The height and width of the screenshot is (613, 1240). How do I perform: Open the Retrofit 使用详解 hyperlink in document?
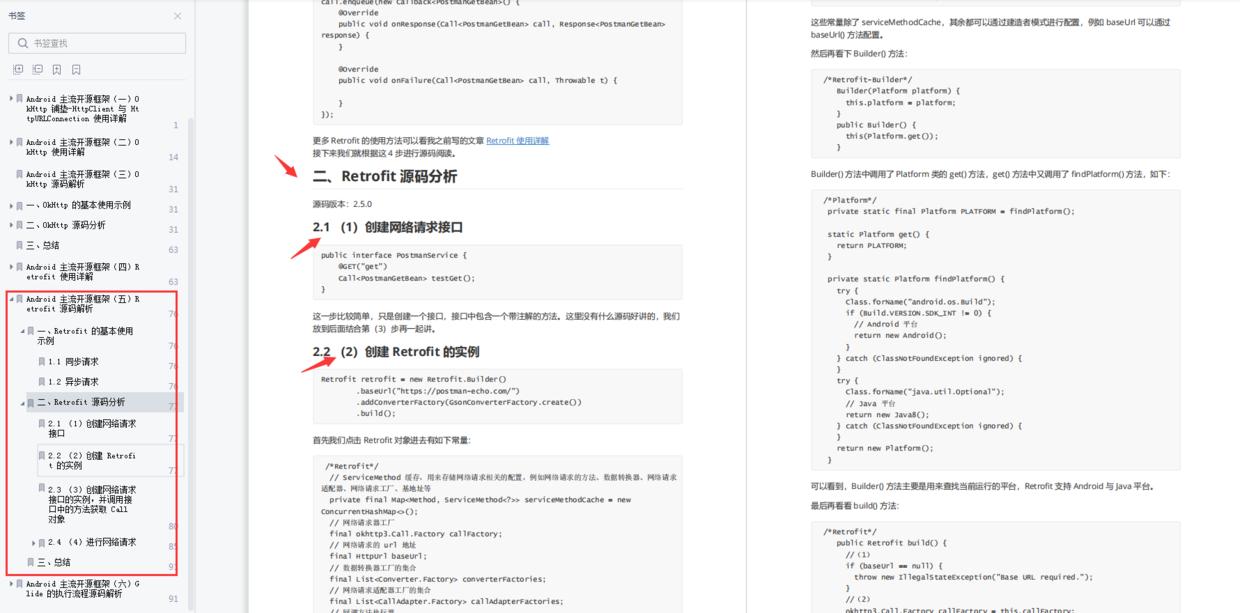pos(517,141)
